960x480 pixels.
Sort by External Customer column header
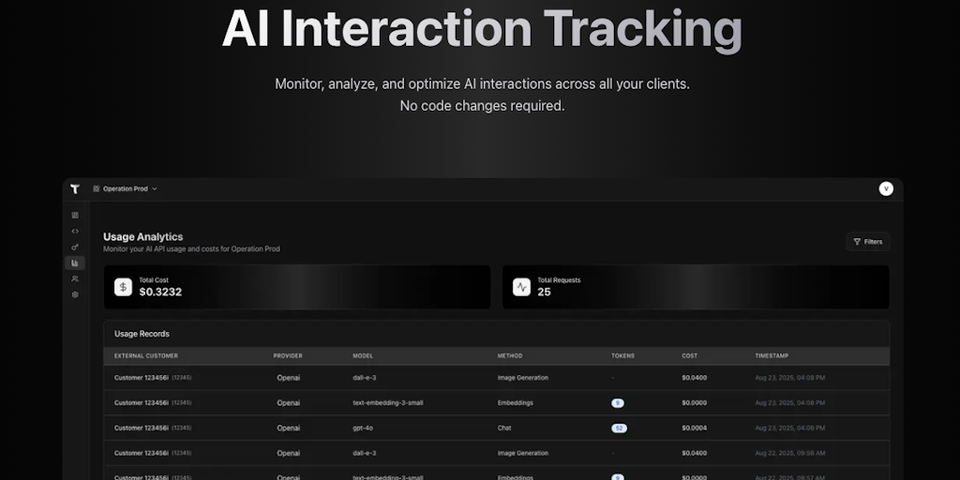146,356
